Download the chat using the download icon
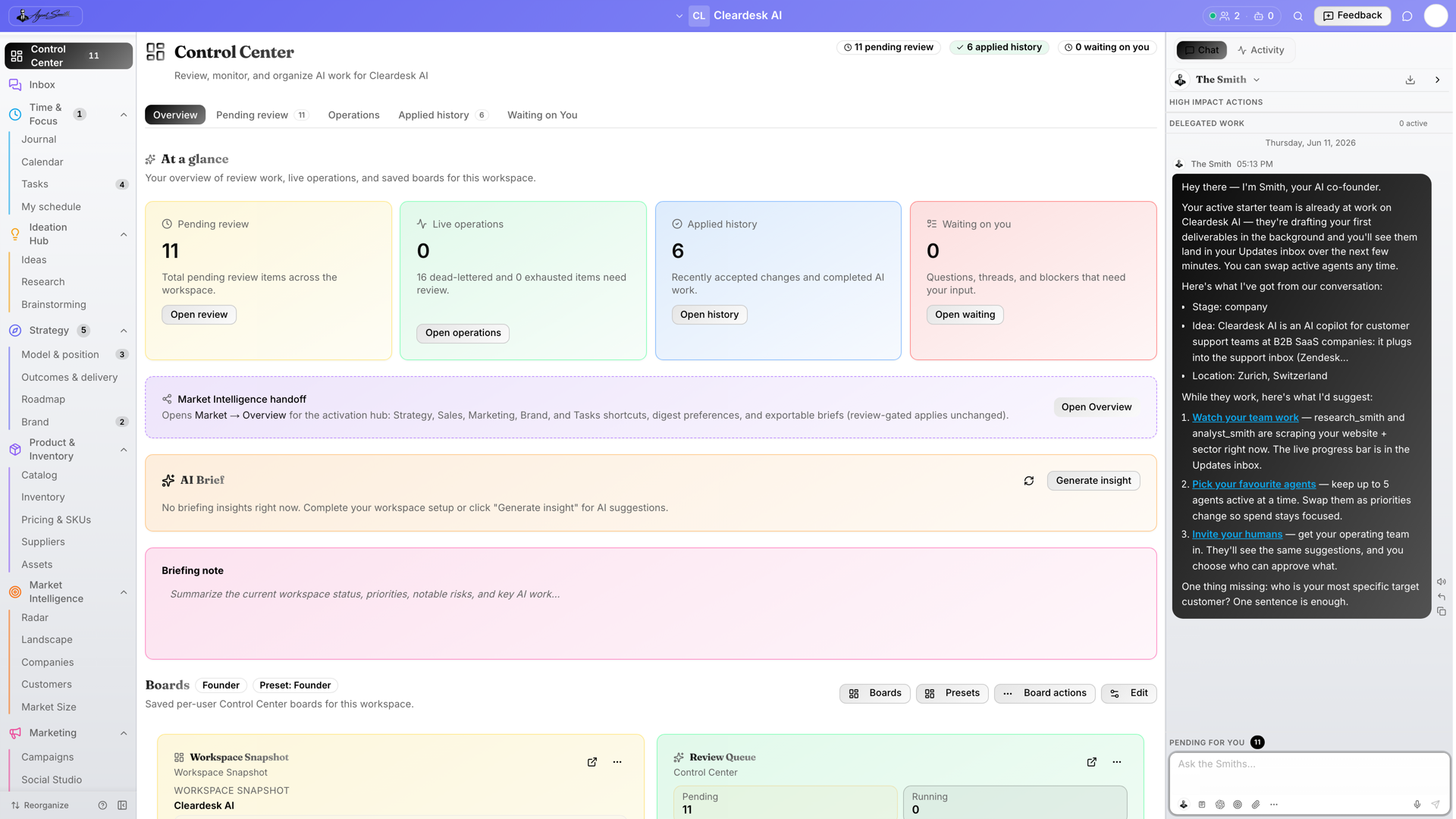 1410,80
